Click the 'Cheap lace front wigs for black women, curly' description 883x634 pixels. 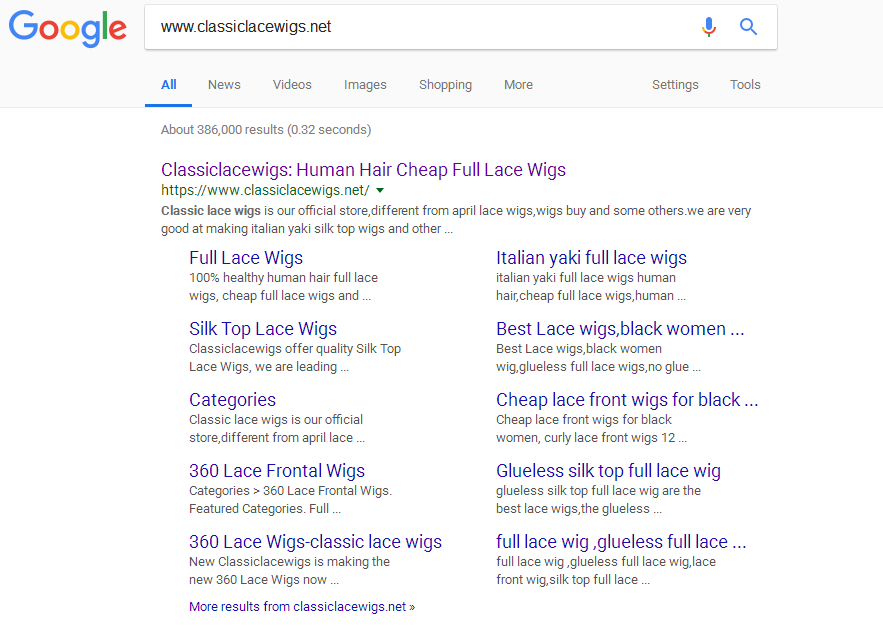(591, 428)
